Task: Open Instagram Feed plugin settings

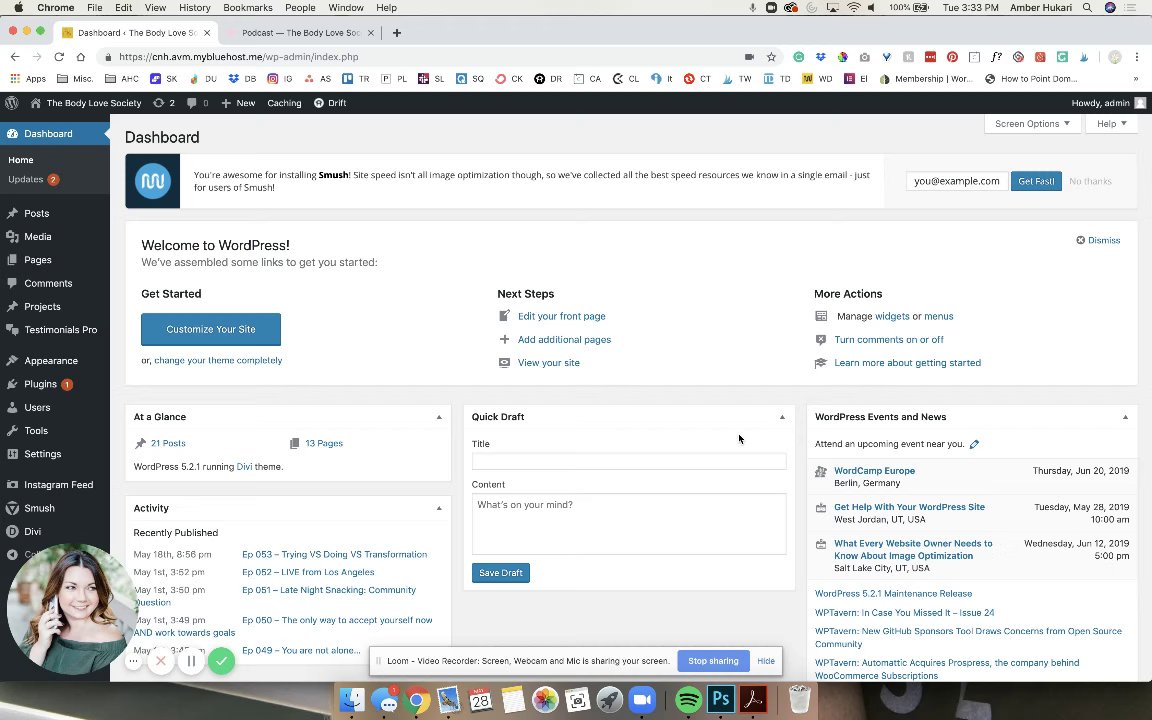Action: [x=58, y=485]
